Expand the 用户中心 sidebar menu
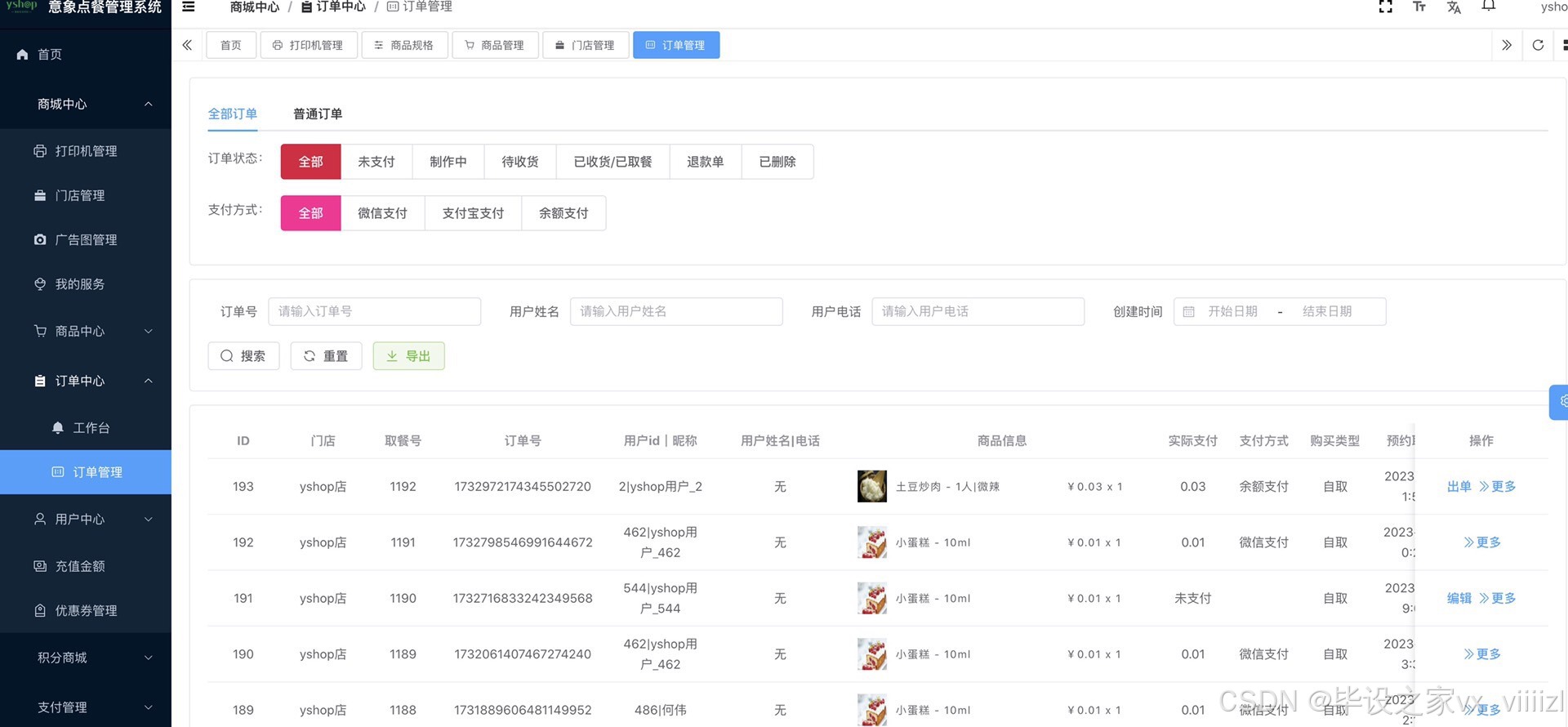Viewport: 1568px width, 727px height. click(86, 519)
